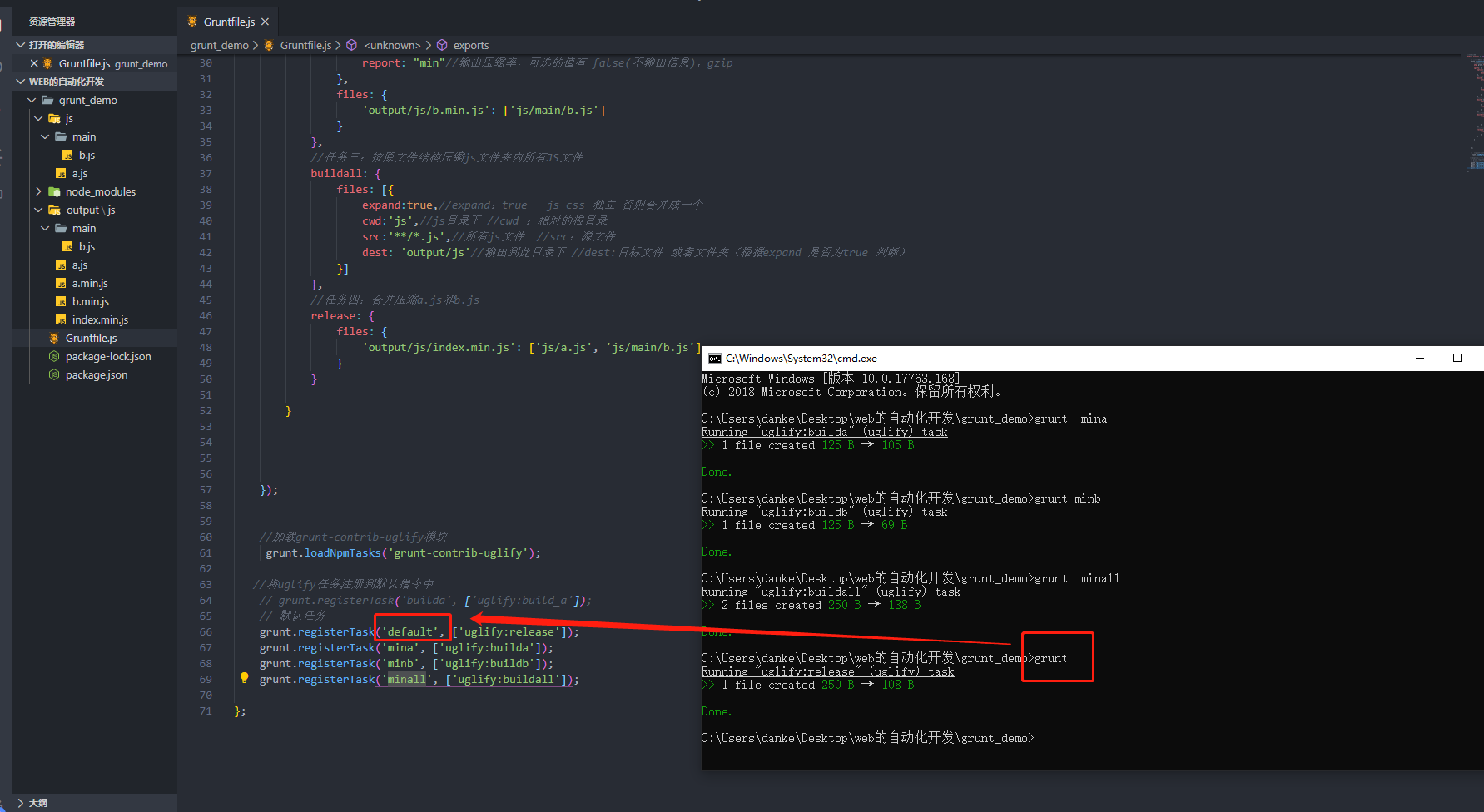
Task: Close Gruntfile.js in open editors list
Action: pyautogui.click(x=34, y=63)
